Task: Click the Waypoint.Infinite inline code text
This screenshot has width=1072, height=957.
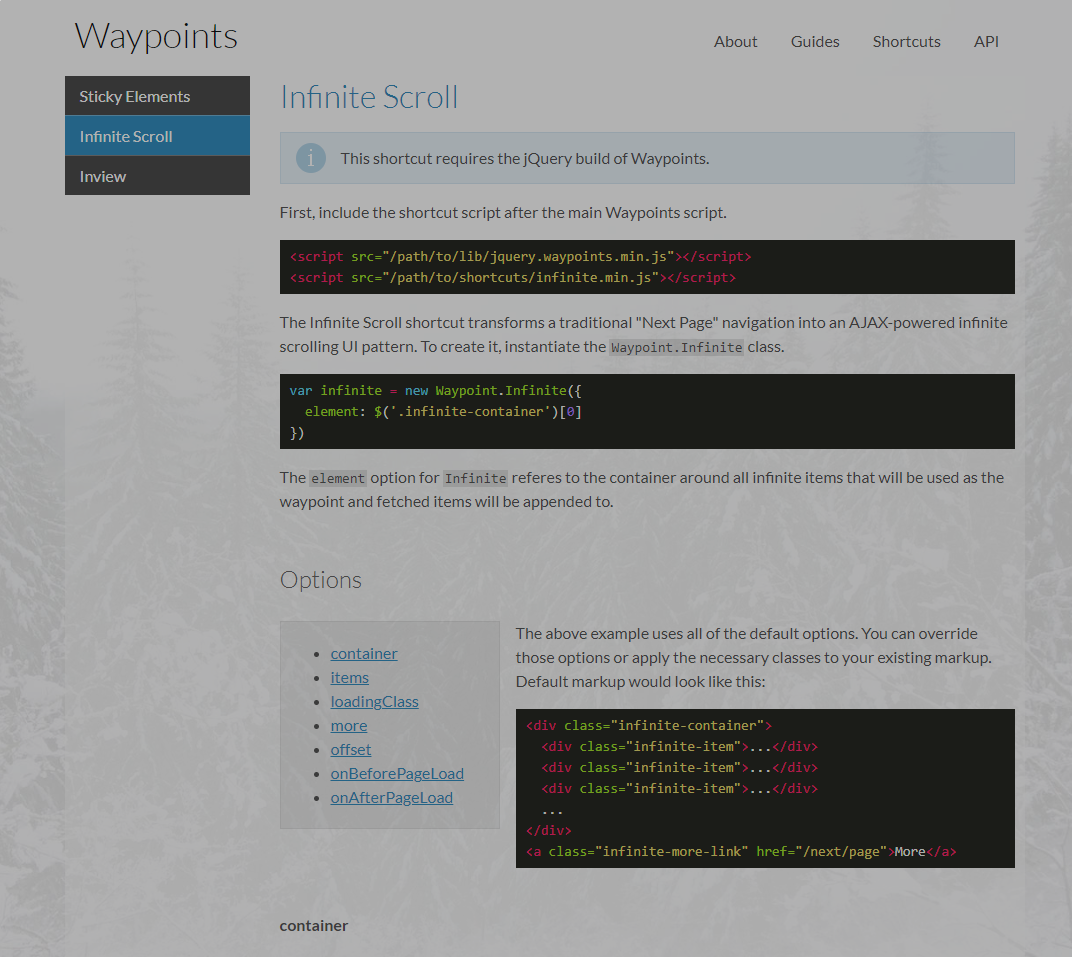Action: (677, 348)
